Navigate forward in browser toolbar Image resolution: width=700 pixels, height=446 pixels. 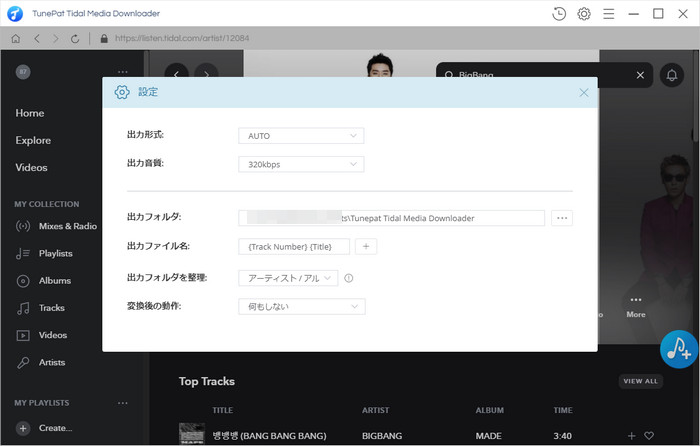55,38
